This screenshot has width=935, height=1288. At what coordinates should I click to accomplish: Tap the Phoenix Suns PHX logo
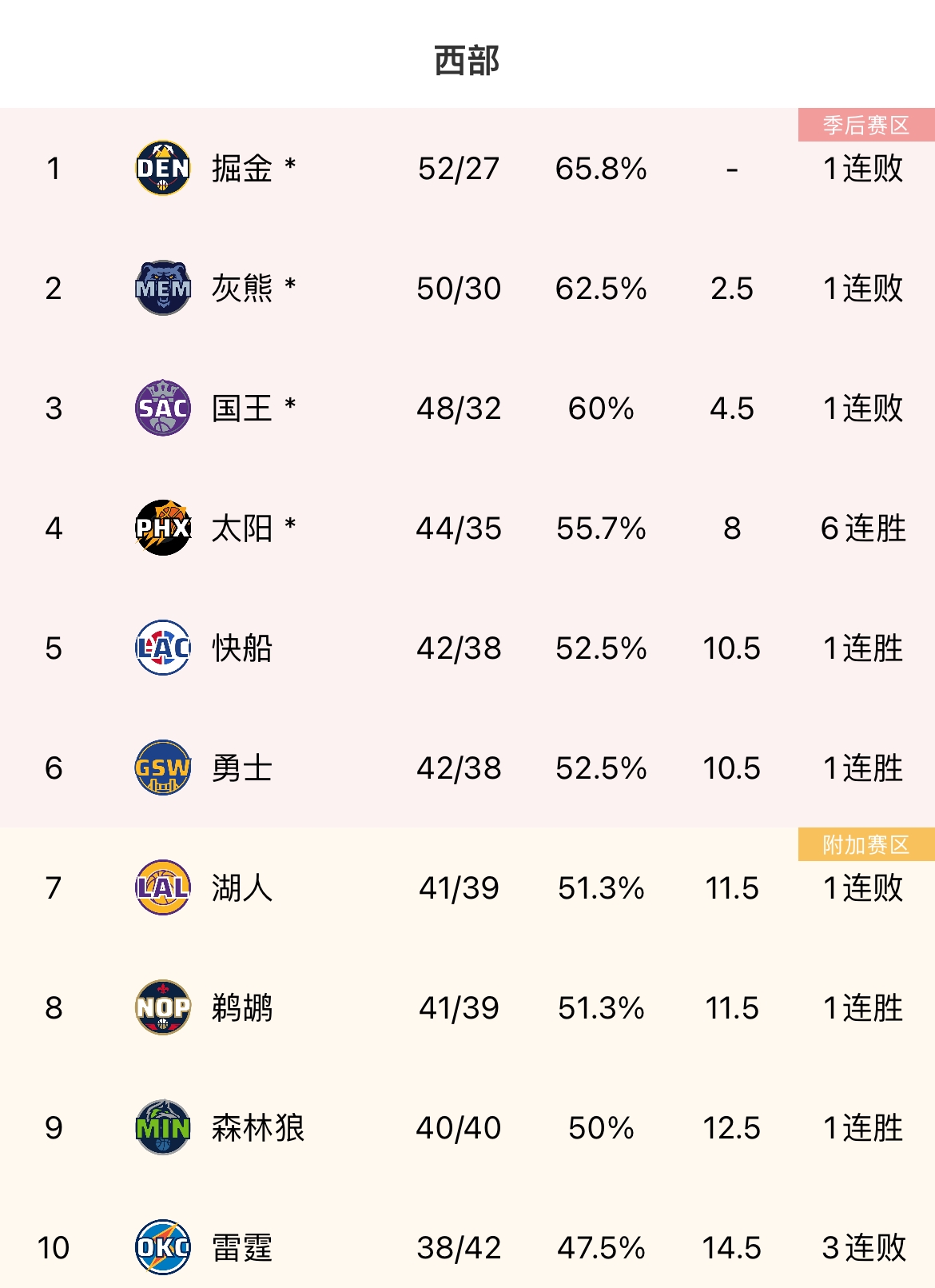click(x=163, y=528)
